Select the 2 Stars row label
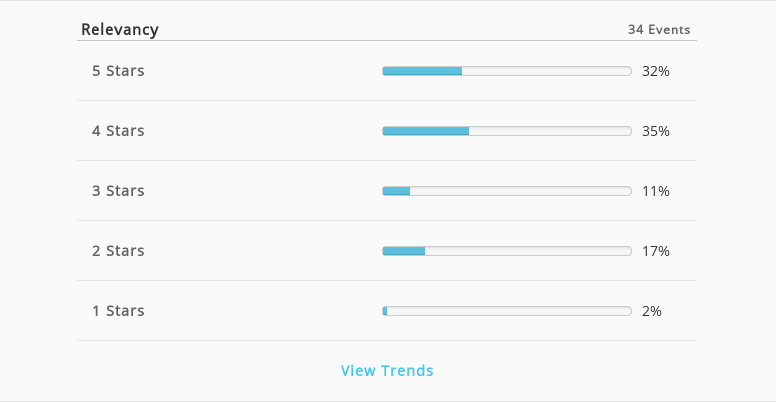Image resolution: width=776 pixels, height=402 pixels. [x=118, y=251]
